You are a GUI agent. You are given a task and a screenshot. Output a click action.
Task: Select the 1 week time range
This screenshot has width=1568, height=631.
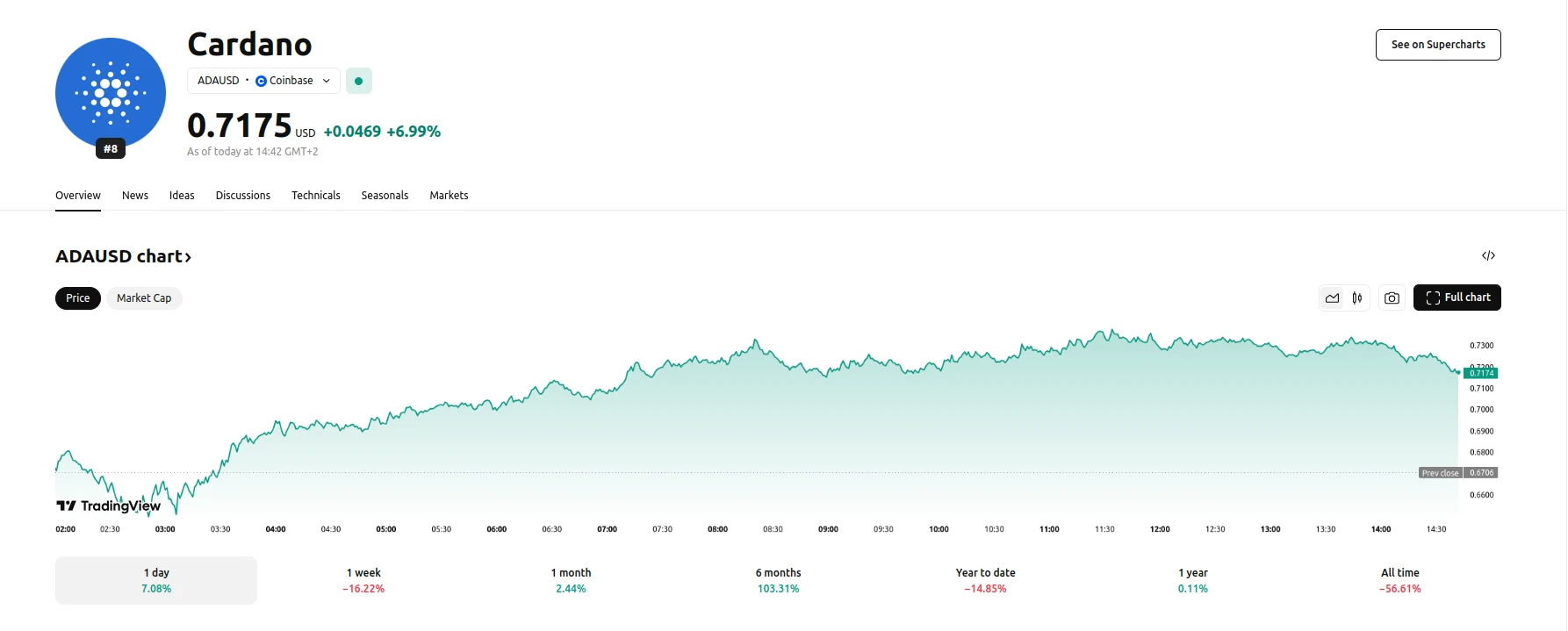(363, 580)
